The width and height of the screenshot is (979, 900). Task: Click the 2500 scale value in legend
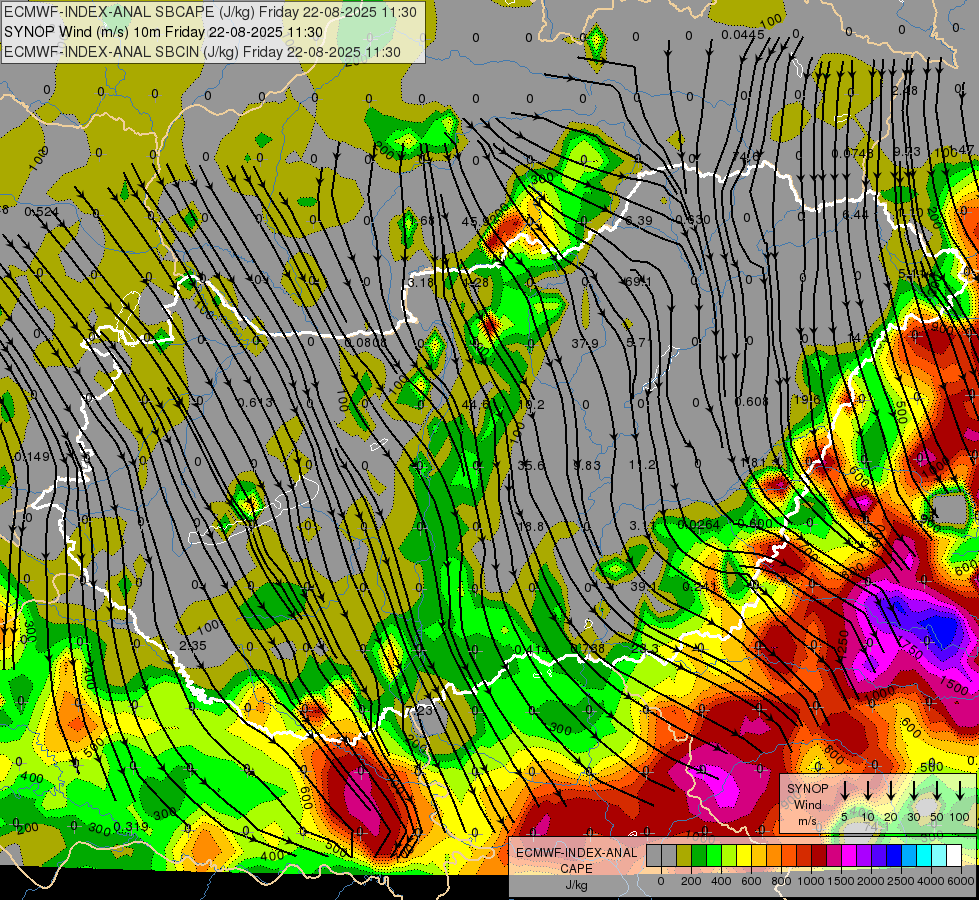[900, 881]
